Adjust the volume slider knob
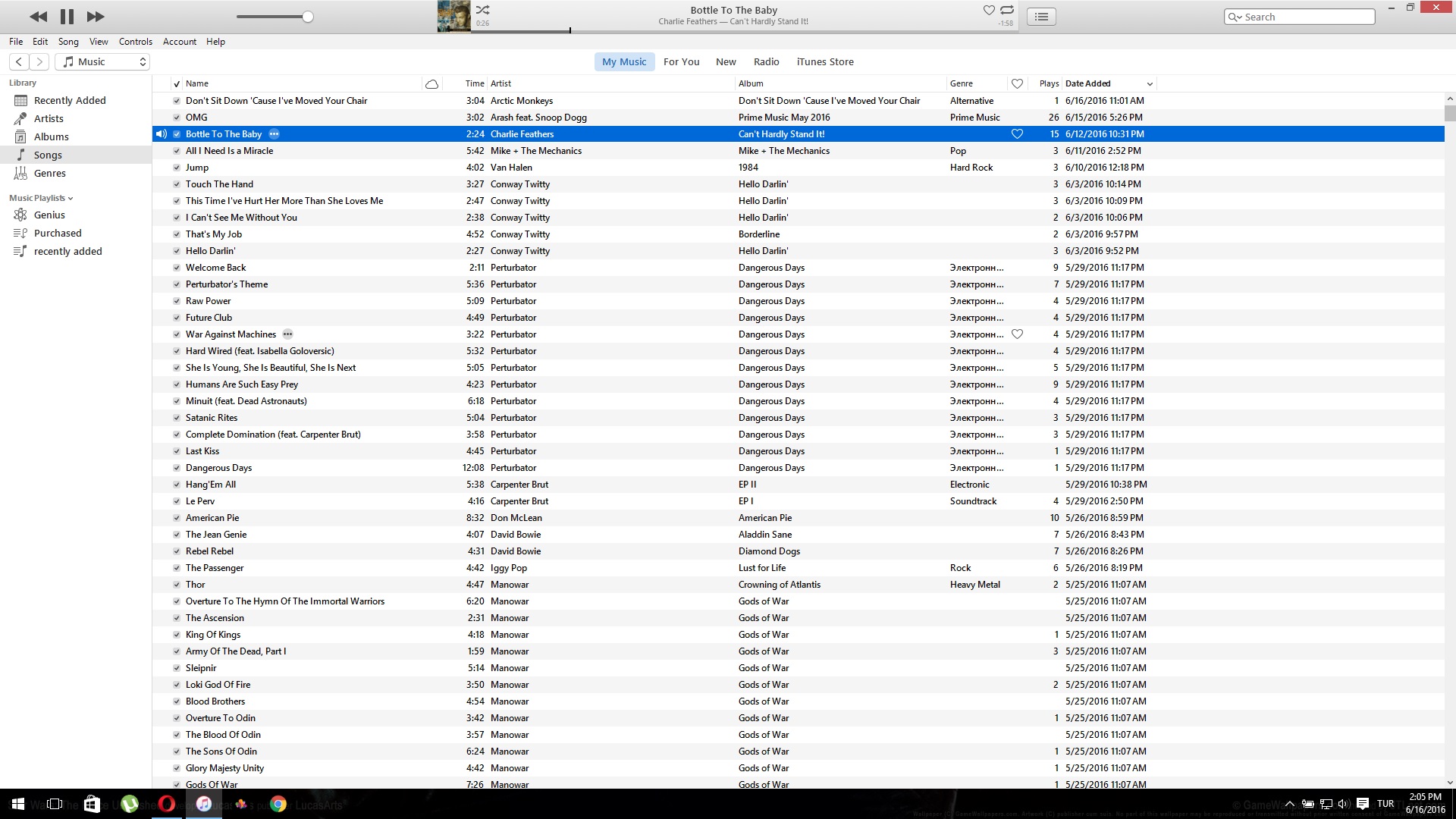Viewport: 1456px width, 819px height. pos(308,17)
